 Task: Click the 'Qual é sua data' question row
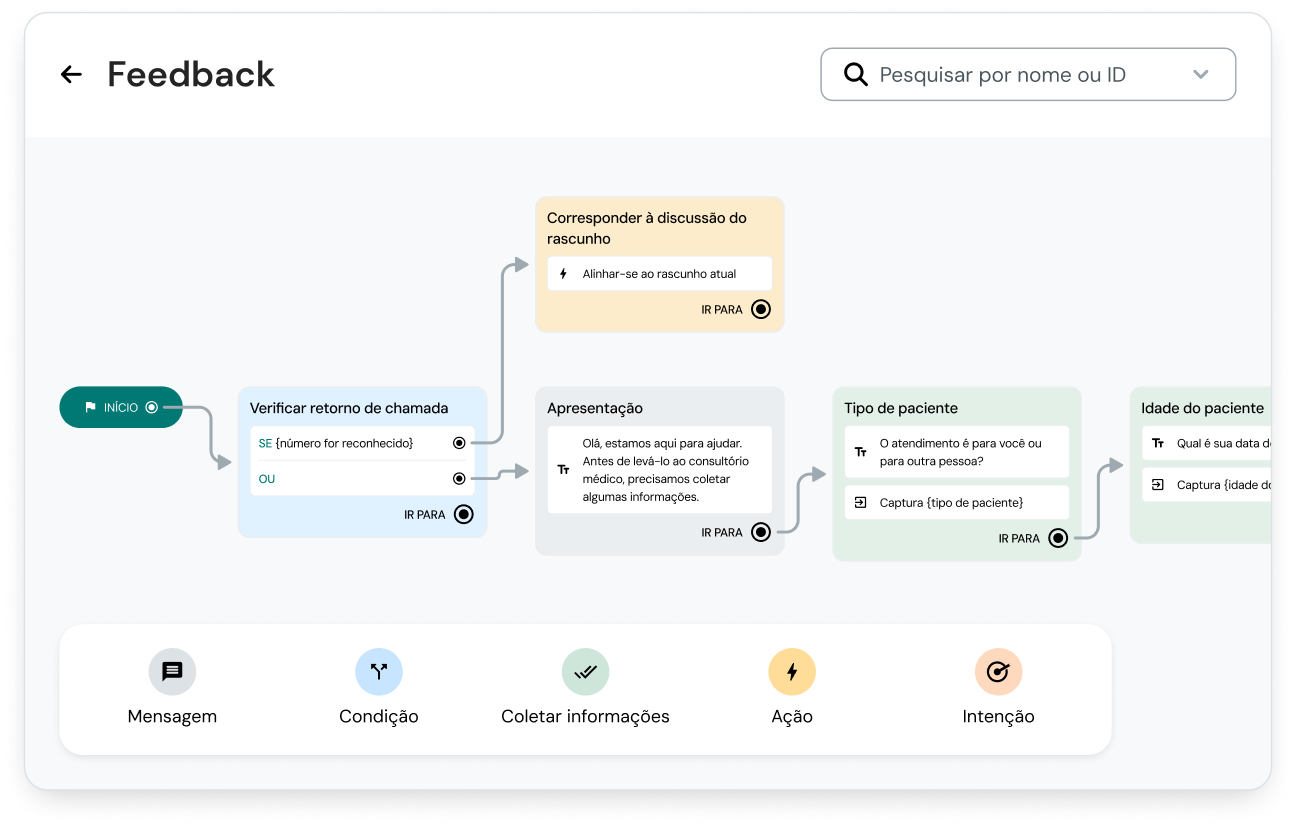[1206, 443]
